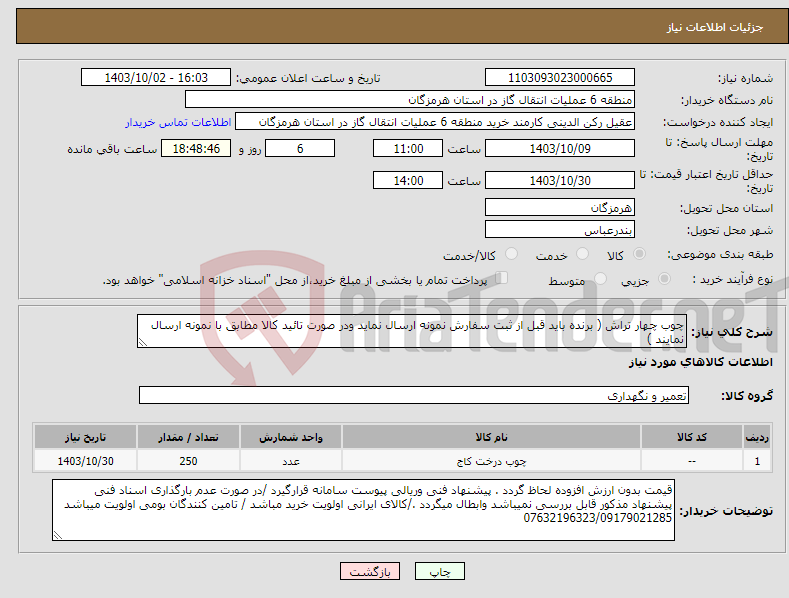This screenshot has height=598, width=789.
Task: Click the buyer organization name field
Action: click(x=410, y=100)
